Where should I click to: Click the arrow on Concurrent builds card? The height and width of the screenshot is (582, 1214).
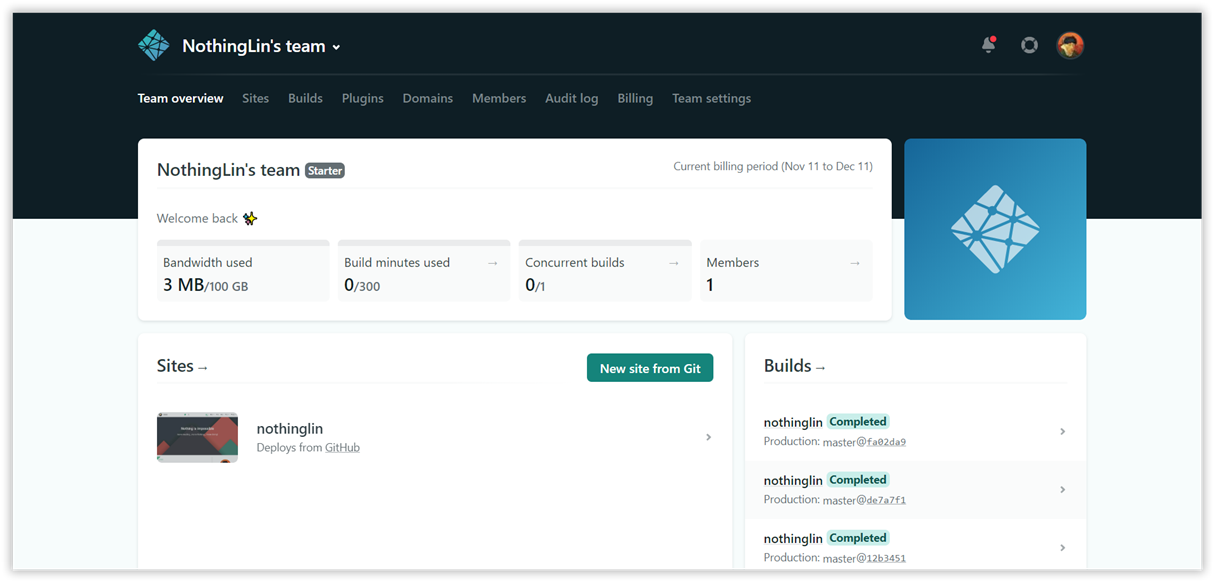[673, 263]
